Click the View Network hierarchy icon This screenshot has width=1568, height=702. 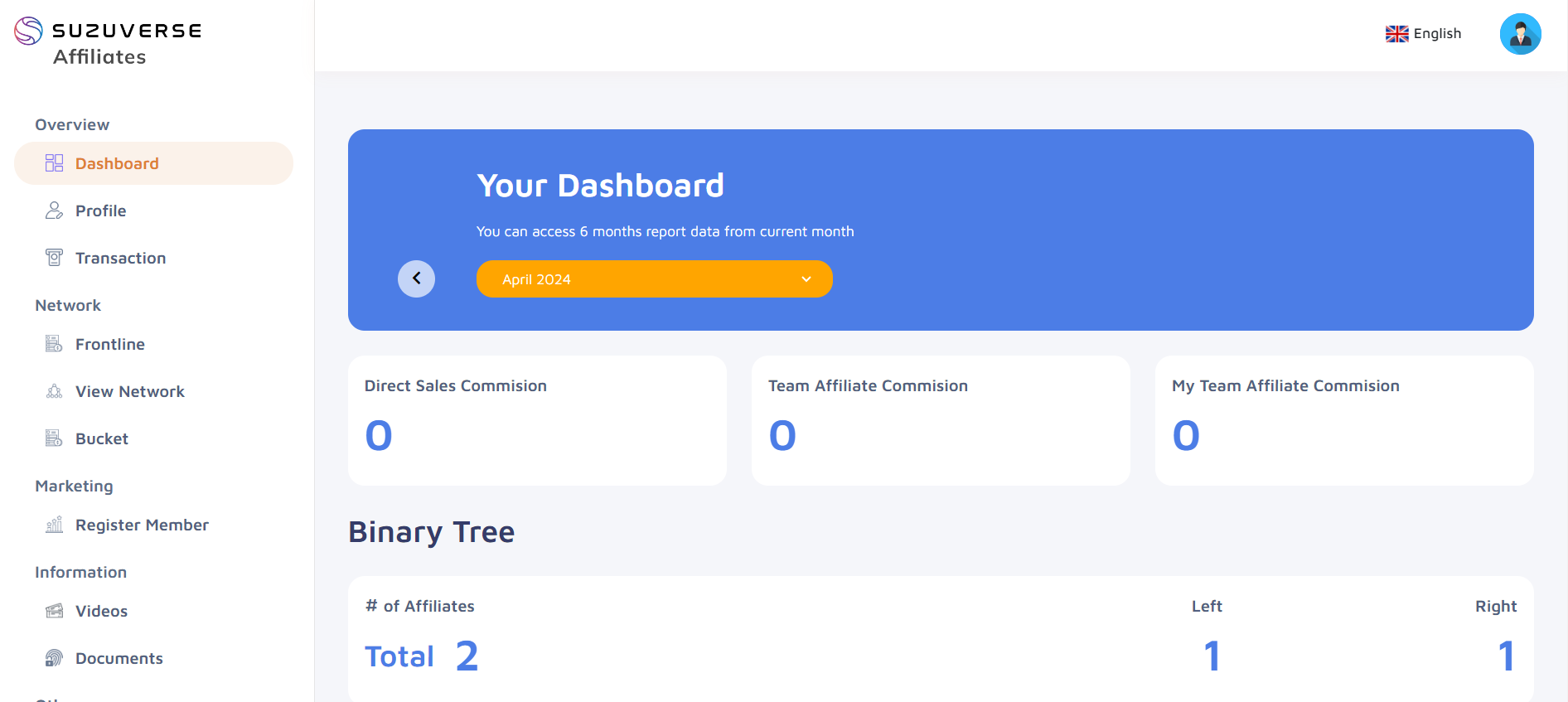[x=54, y=391]
